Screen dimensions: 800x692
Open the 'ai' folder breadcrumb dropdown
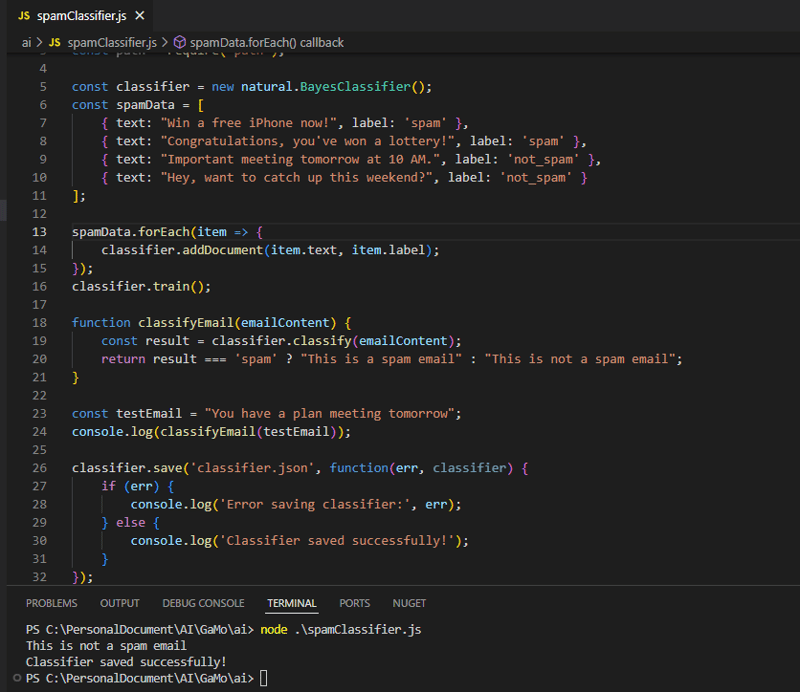(x=26, y=42)
